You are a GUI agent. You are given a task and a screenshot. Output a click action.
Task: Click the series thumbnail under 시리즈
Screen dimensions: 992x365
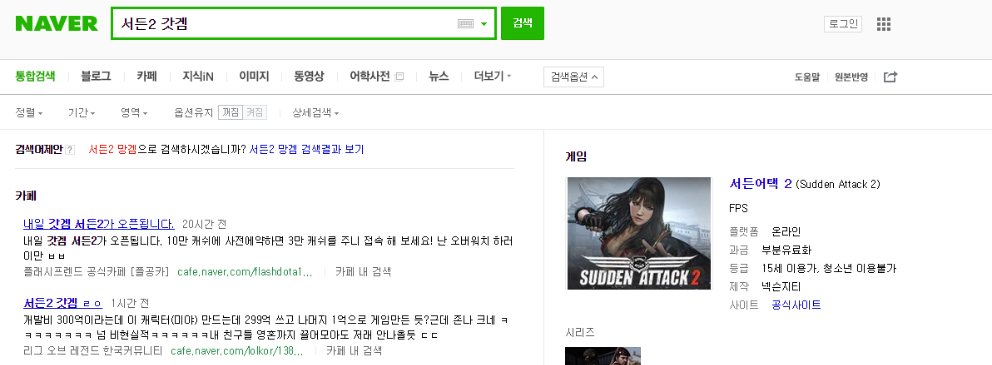[604, 356]
